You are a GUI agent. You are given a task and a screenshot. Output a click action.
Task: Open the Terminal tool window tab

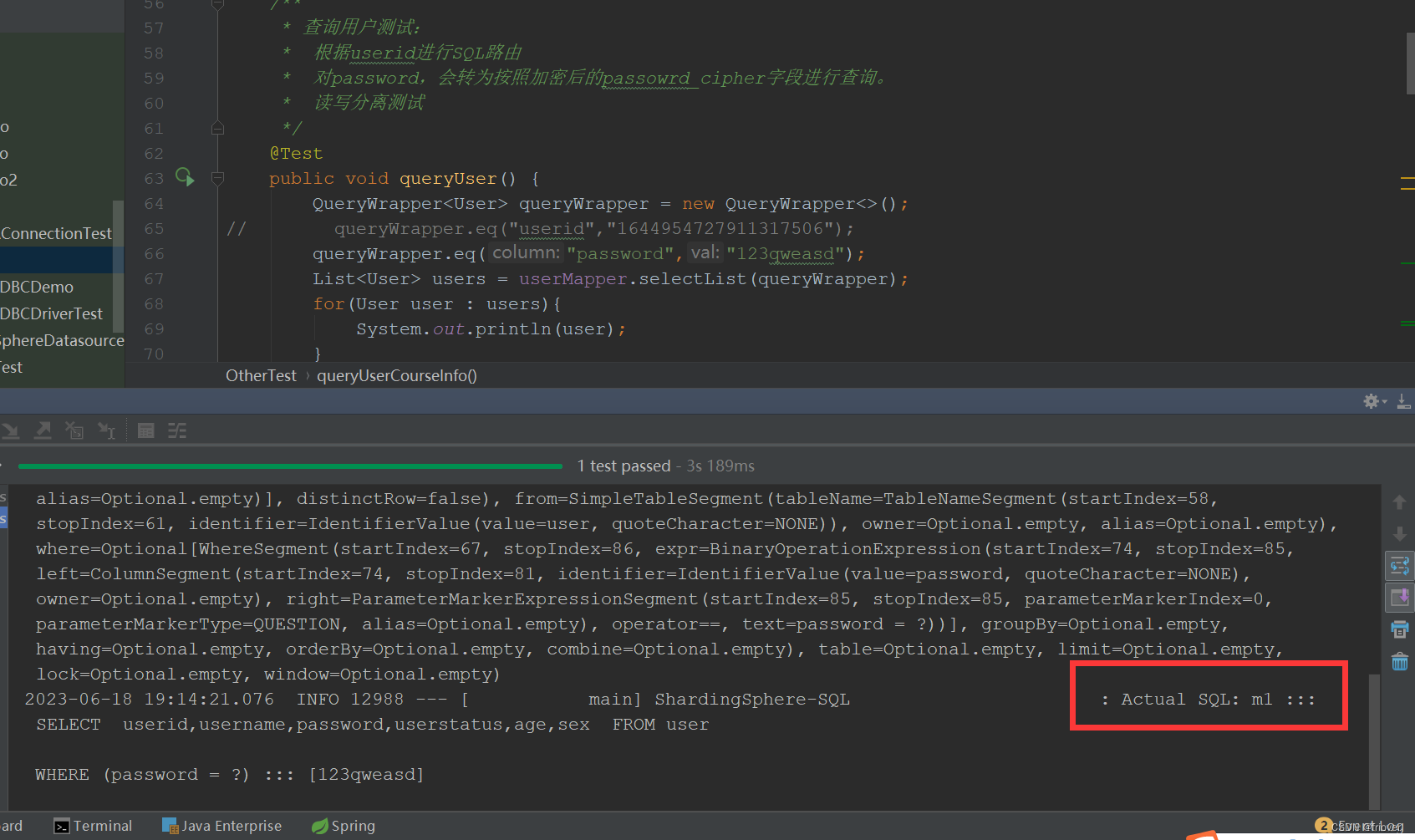(x=93, y=826)
